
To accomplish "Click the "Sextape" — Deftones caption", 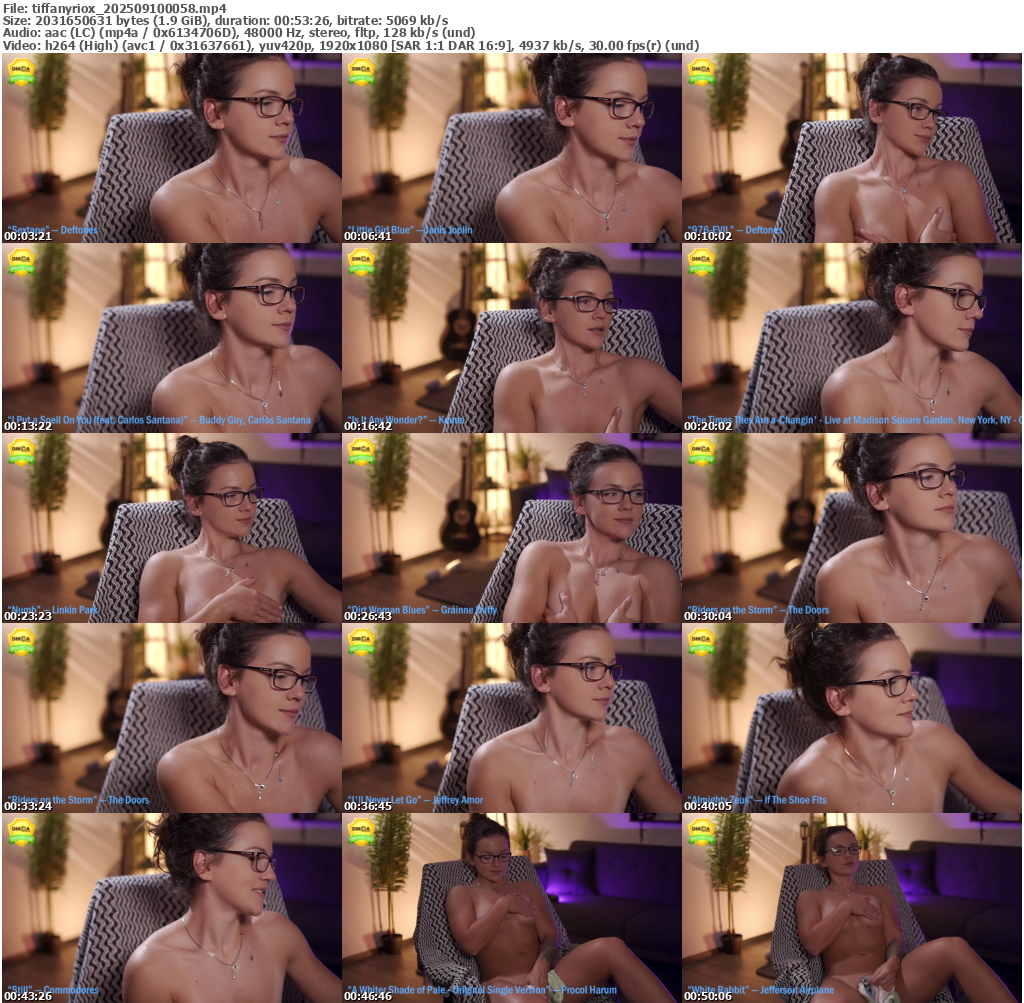I will [x=52, y=230].
